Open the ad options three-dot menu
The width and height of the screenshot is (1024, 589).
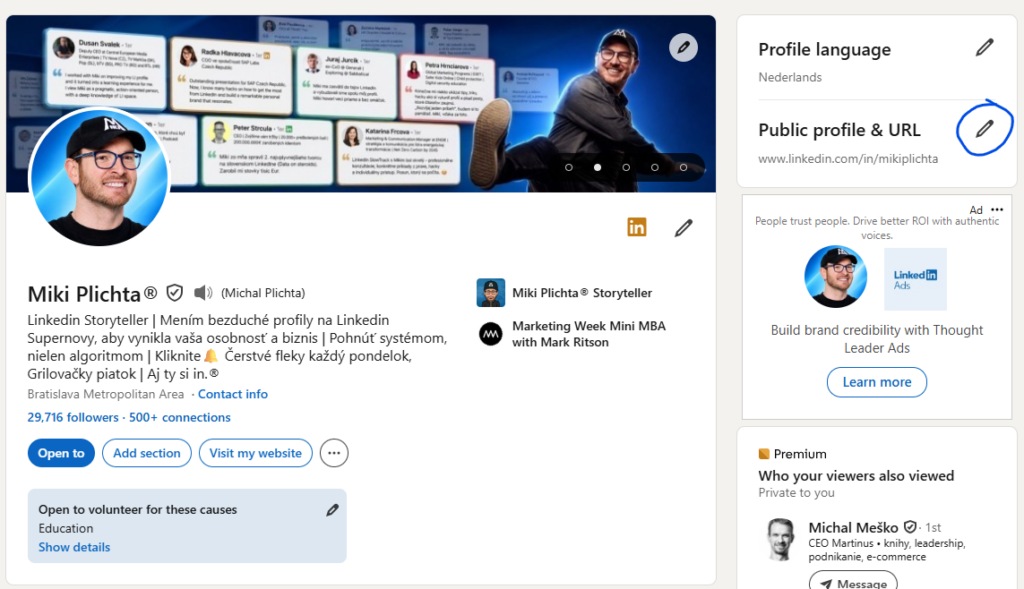(997, 210)
